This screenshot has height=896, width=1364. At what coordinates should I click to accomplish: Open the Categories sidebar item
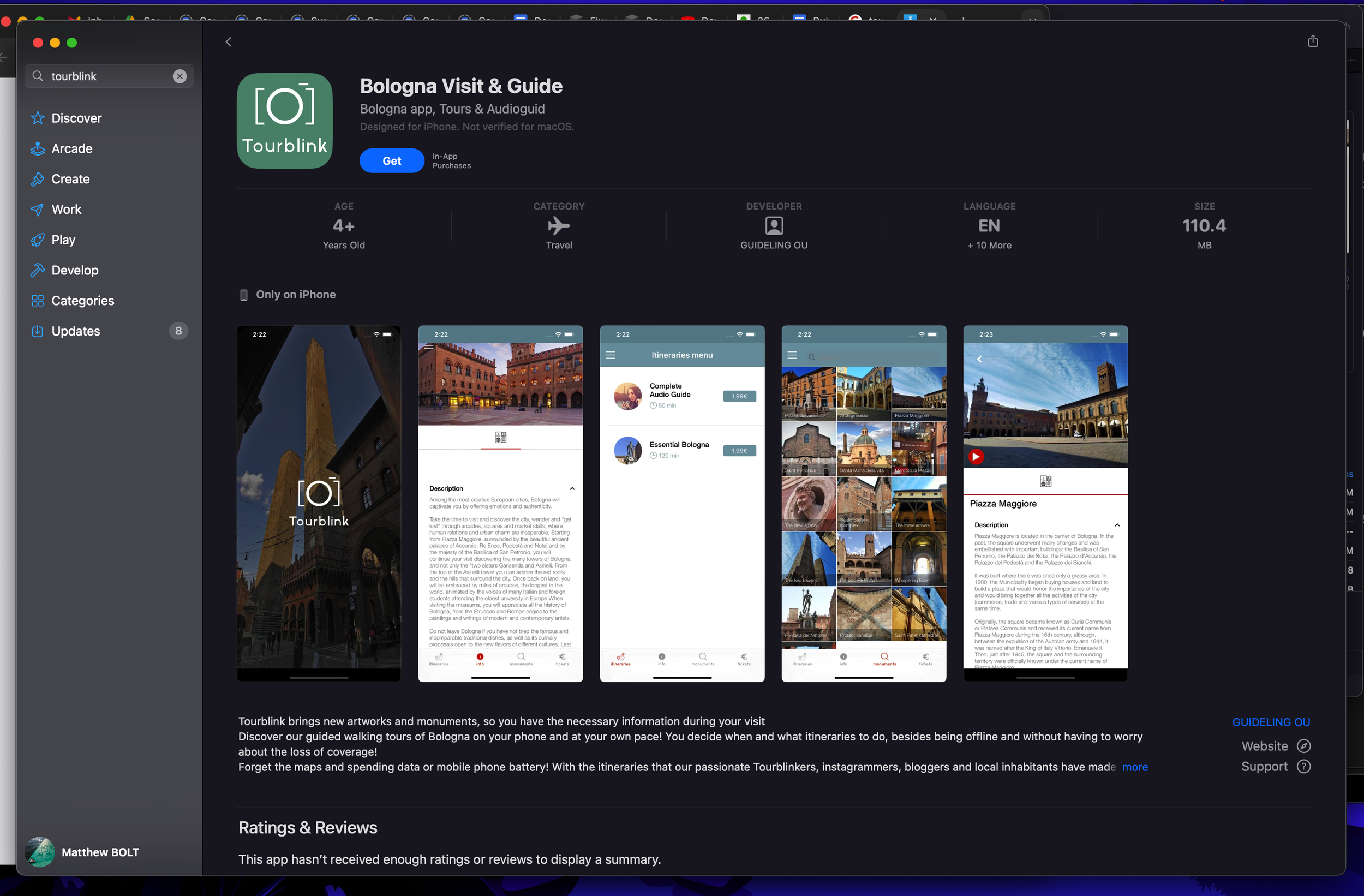(x=82, y=300)
